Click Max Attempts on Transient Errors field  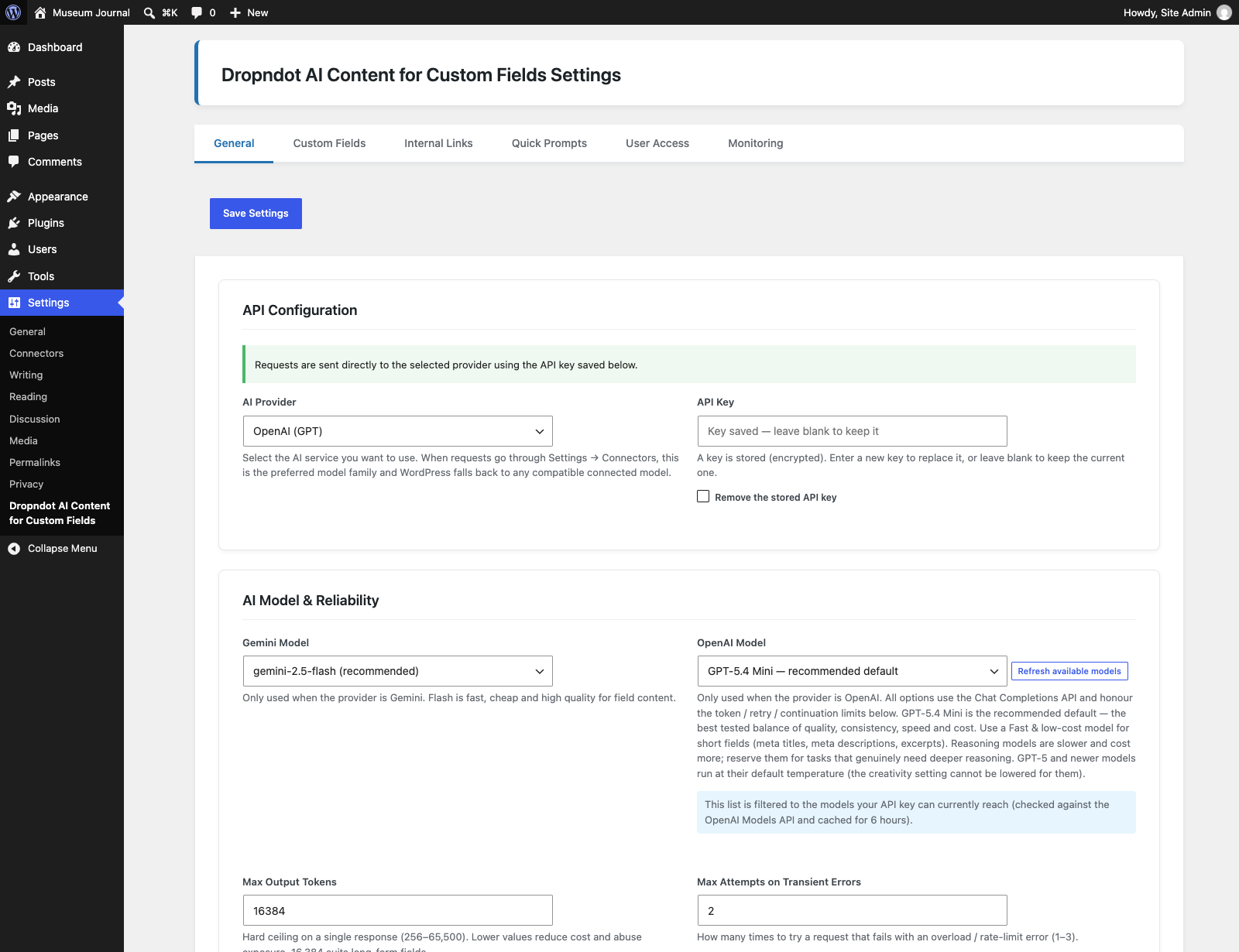coord(852,910)
